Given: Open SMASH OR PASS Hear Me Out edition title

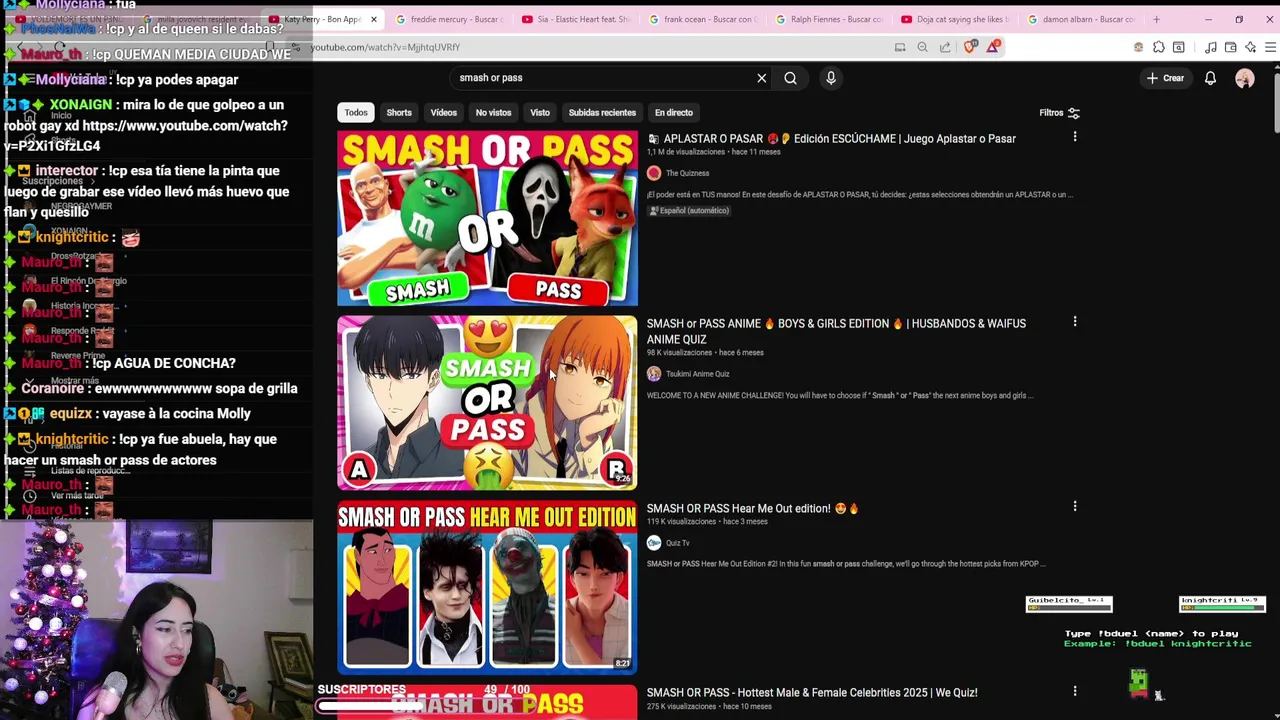Looking at the screenshot, I should [752, 508].
